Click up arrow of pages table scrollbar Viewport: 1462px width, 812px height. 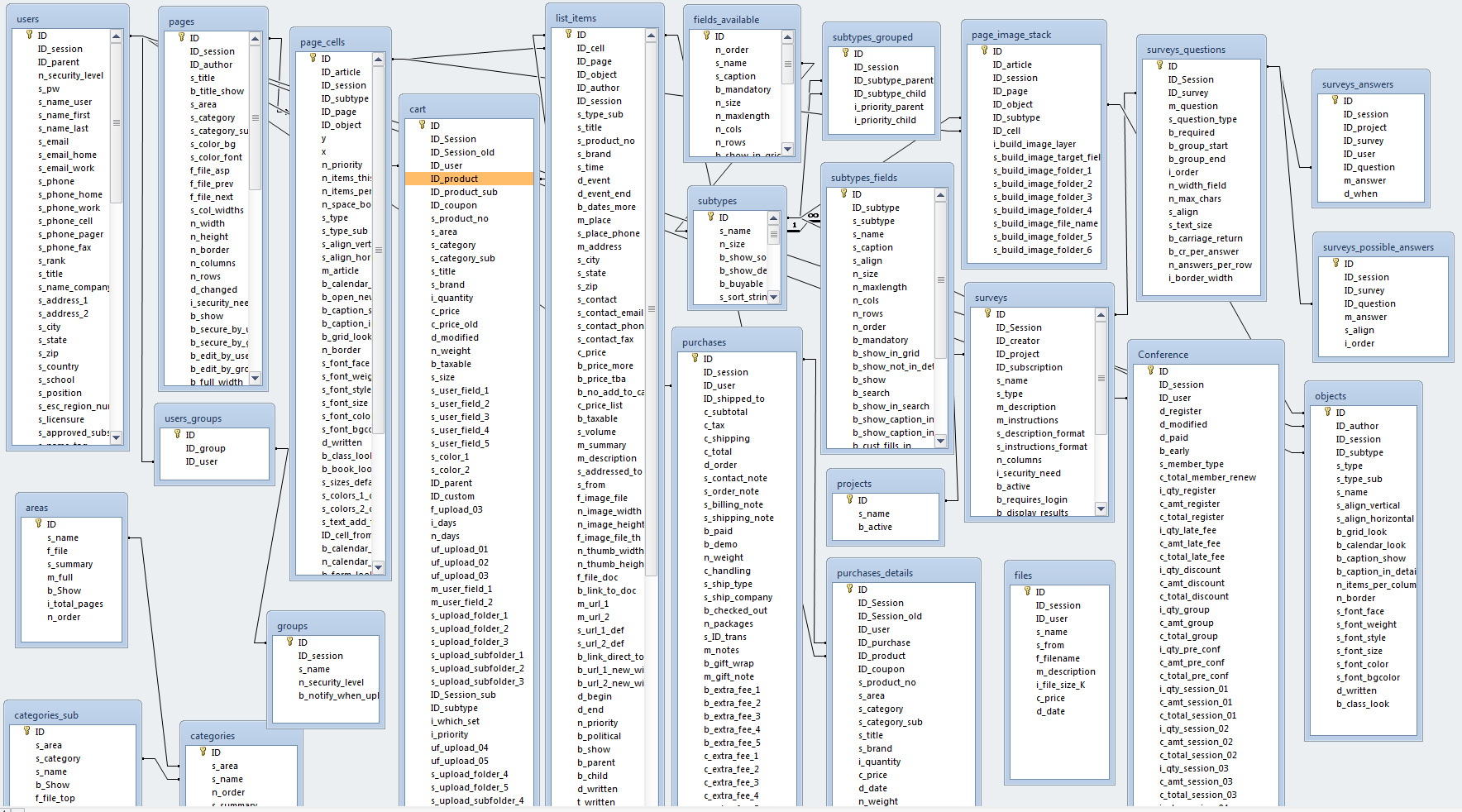point(255,39)
